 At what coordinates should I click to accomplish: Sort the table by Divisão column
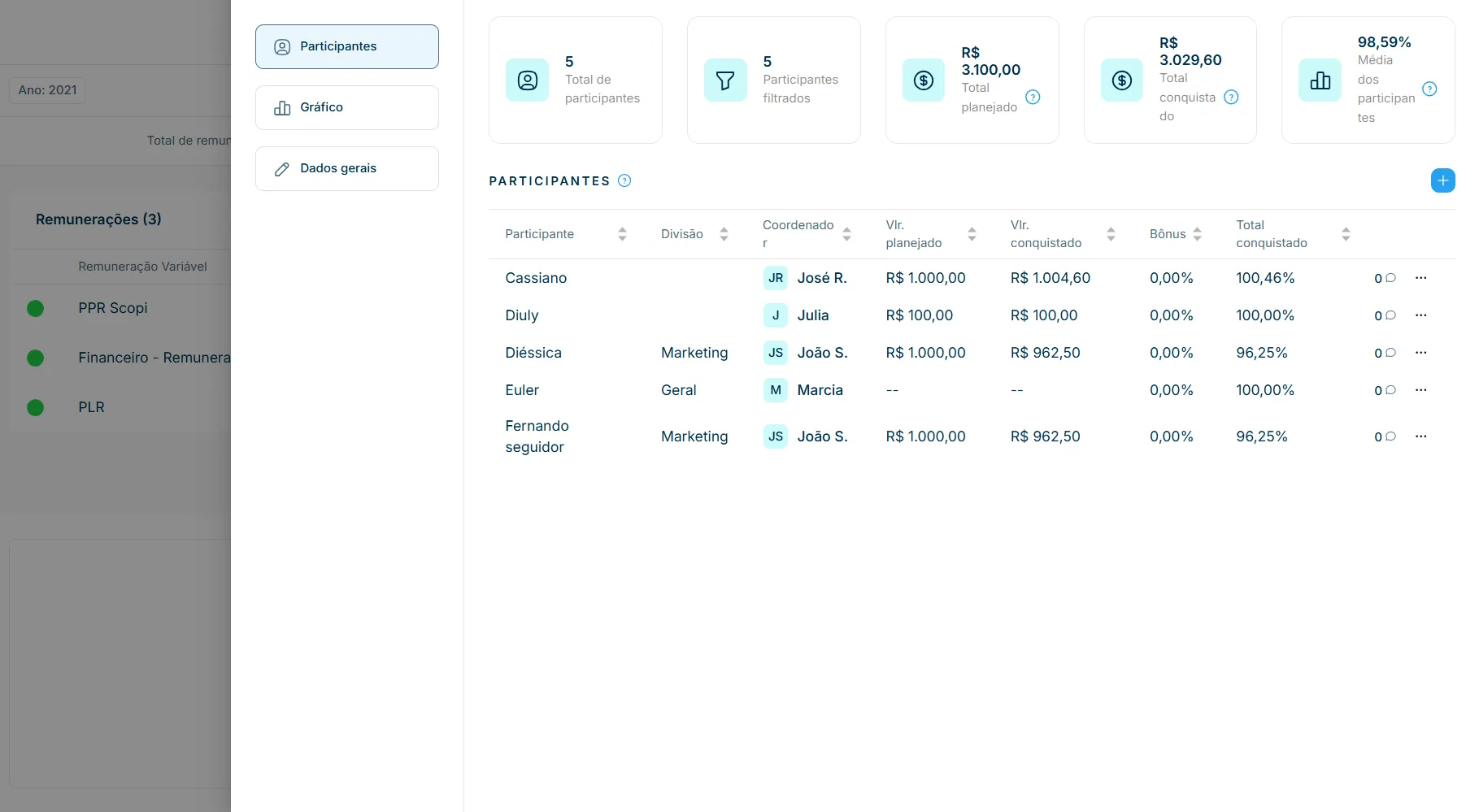724,234
